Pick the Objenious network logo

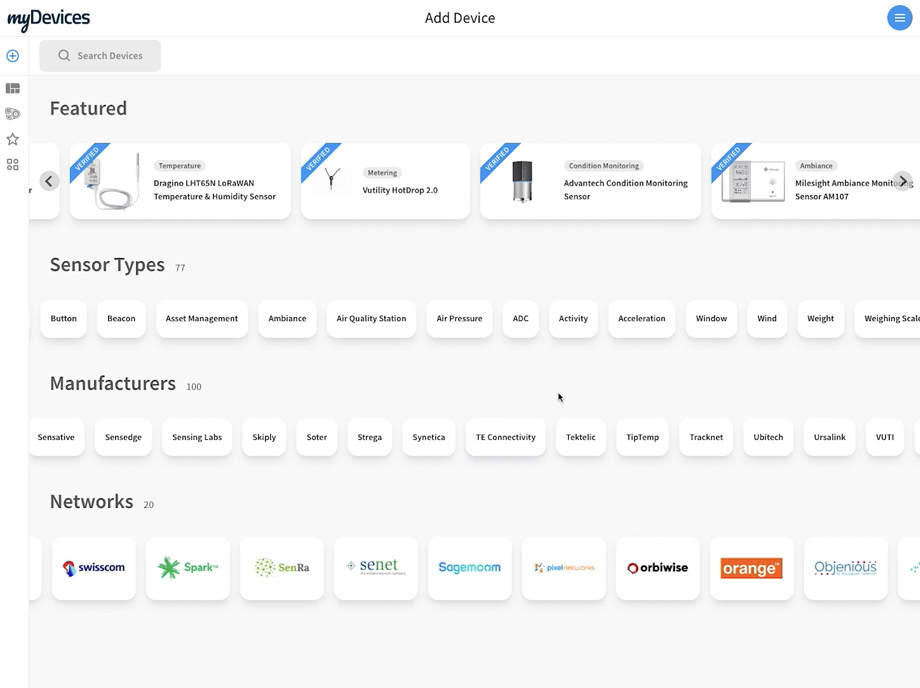(x=845, y=568)
